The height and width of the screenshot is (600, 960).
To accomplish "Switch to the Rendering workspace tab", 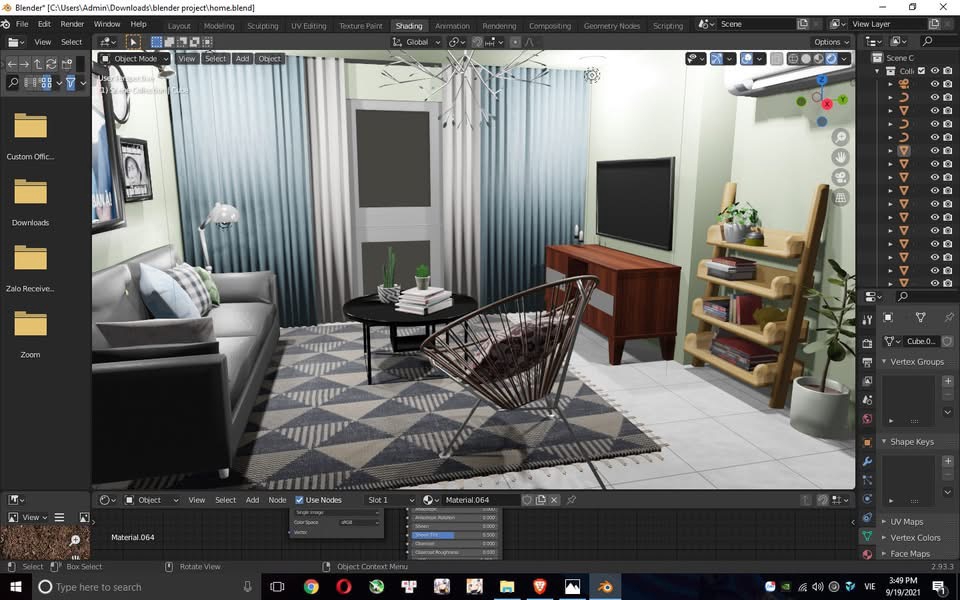I will 499,26.
